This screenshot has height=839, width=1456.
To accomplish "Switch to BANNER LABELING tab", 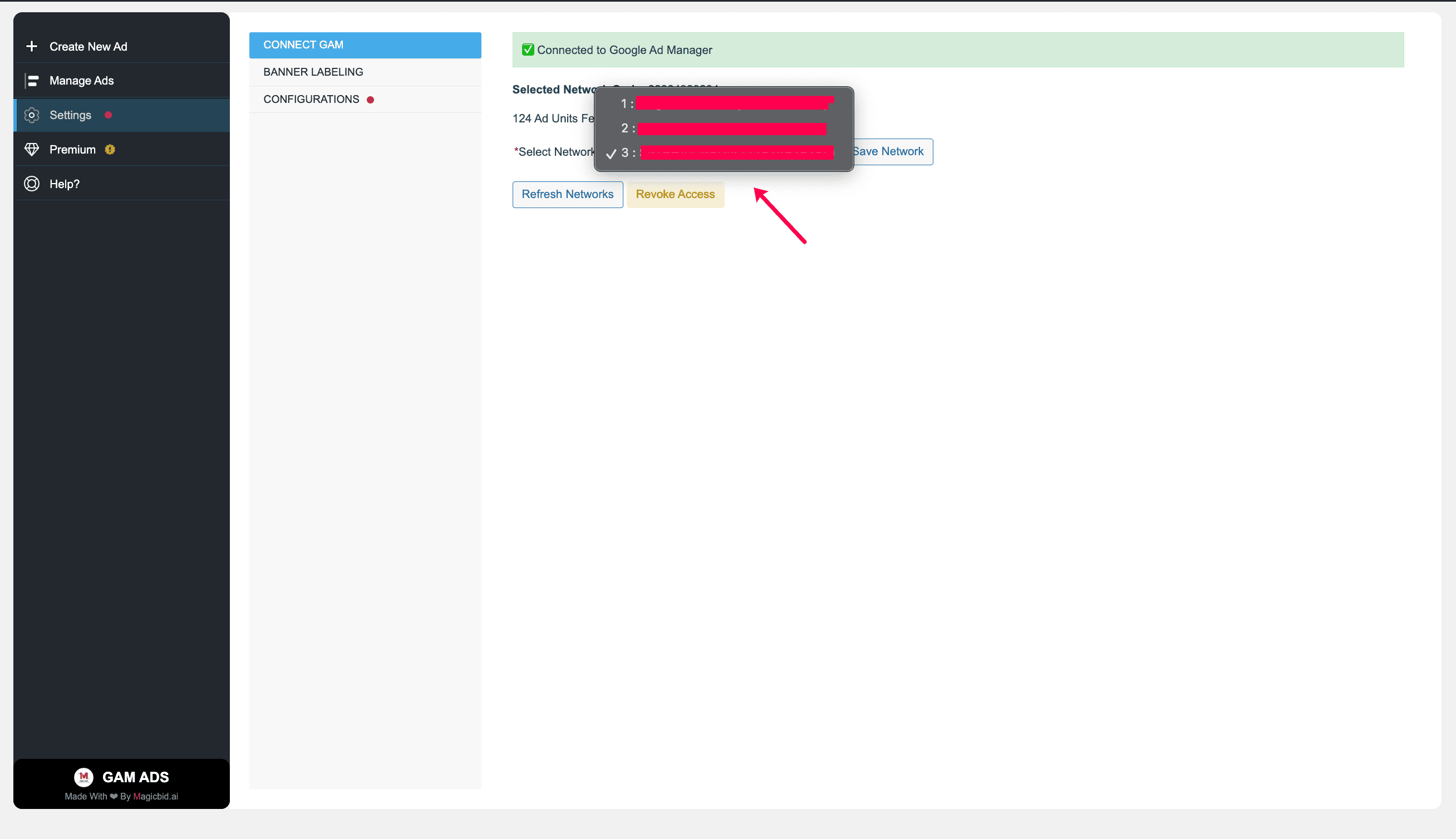I will click(x=365, y=72).
